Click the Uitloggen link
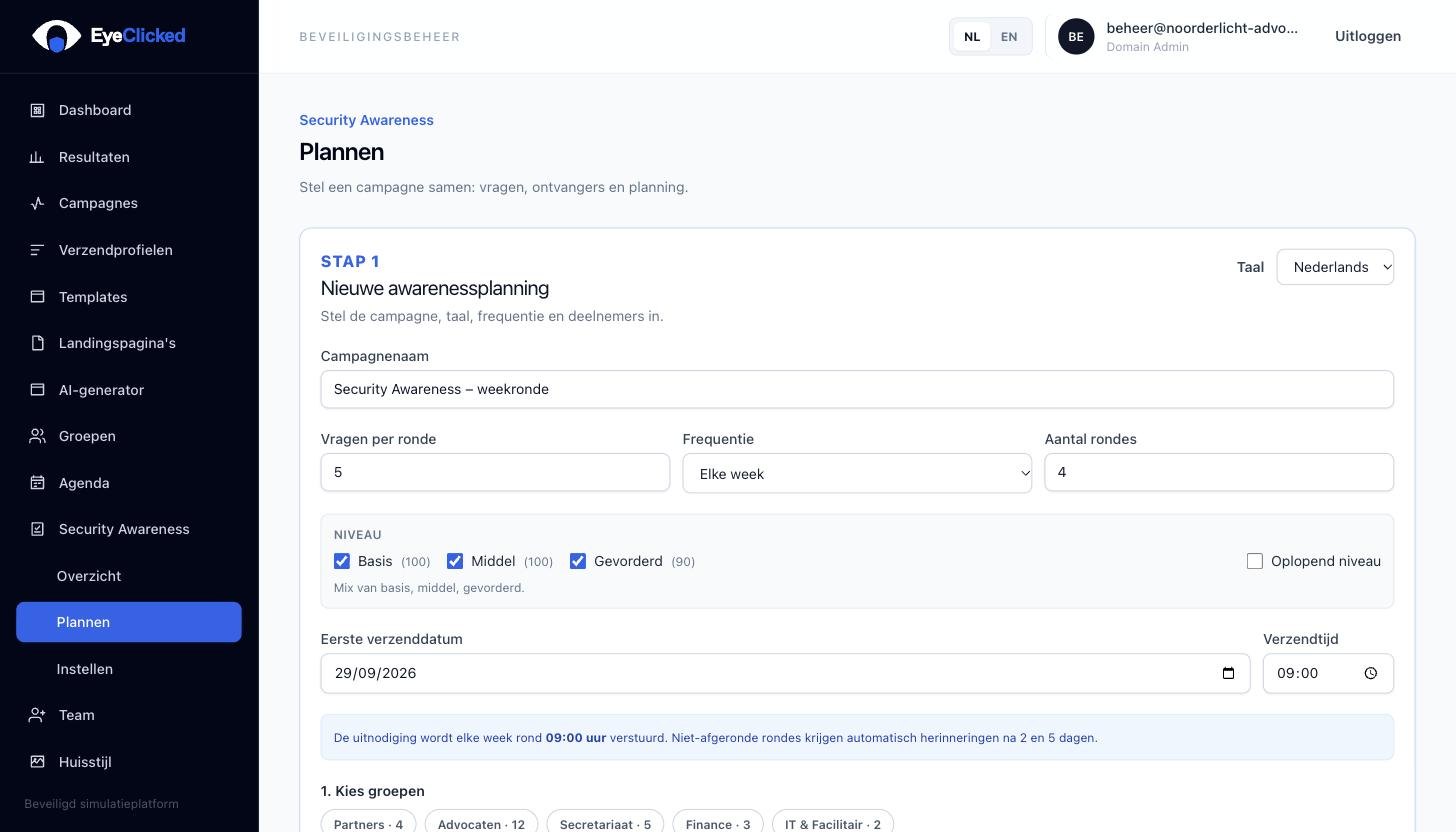The height and width of the screenshot is (832, 1456). [1367, 36]
